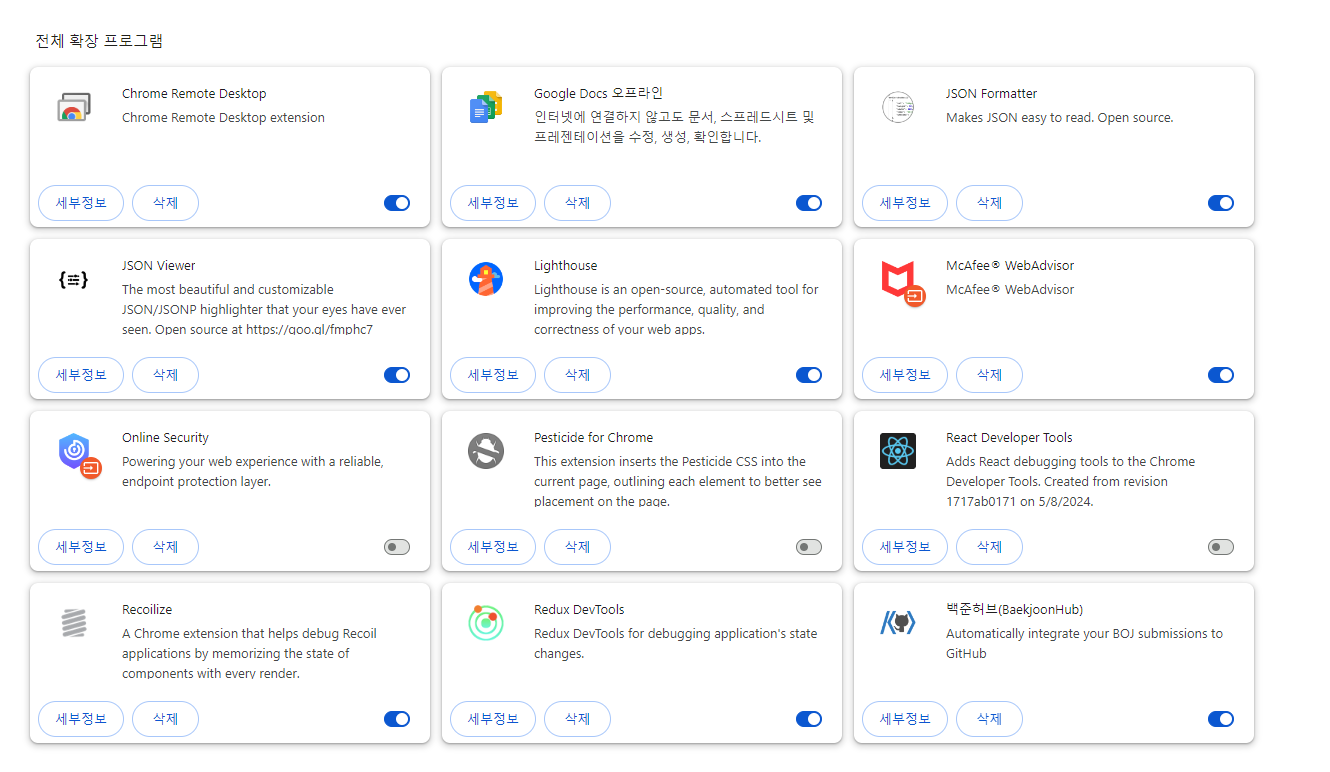Open 세부정보 for Redux DevTools
This screenshot has width=1330, height=772.
pos(493,719)
